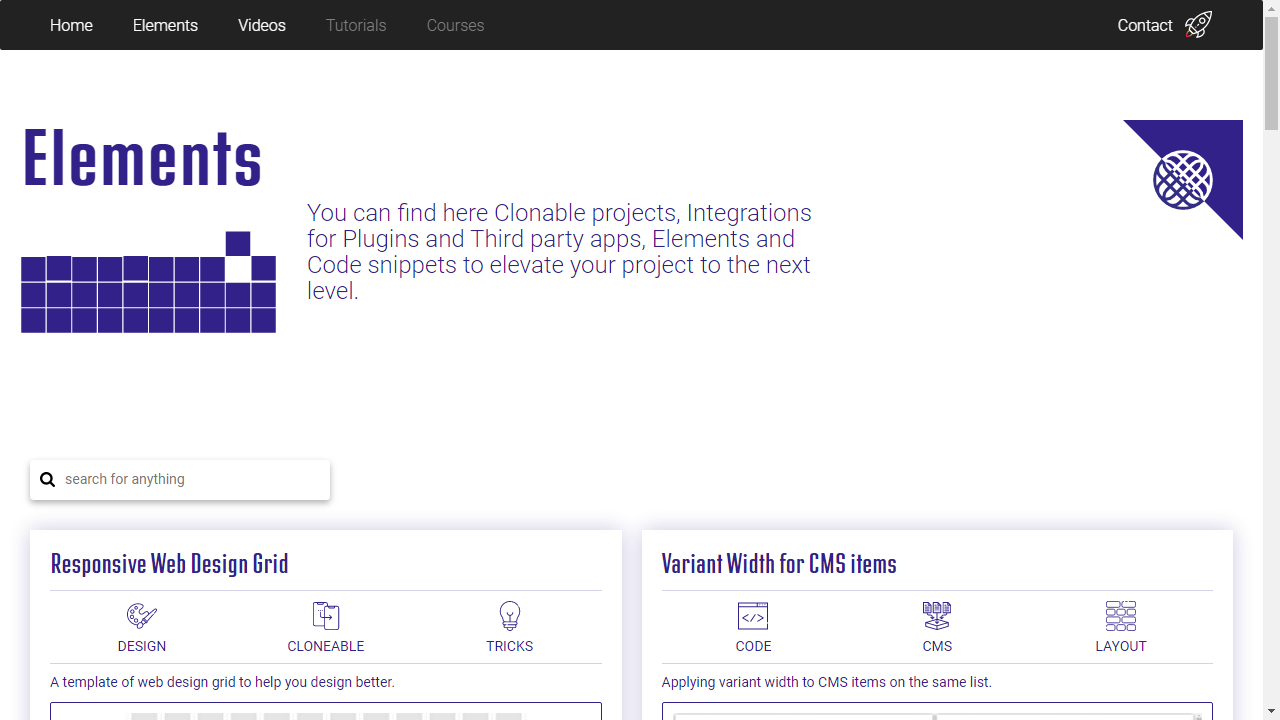Click the TRICKS tag label
The image size is (1280, 720).
point(510,646)
